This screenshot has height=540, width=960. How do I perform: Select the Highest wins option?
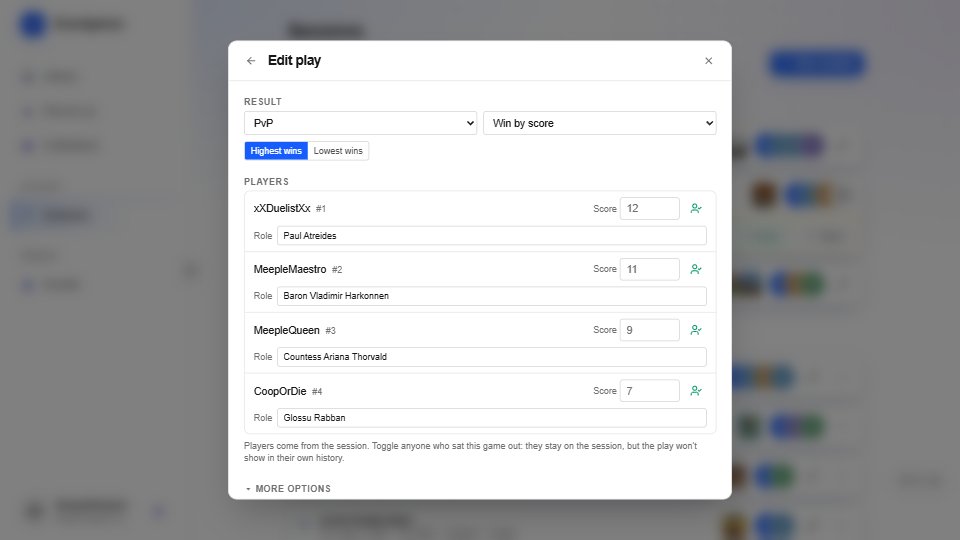[x=276, y=151]
